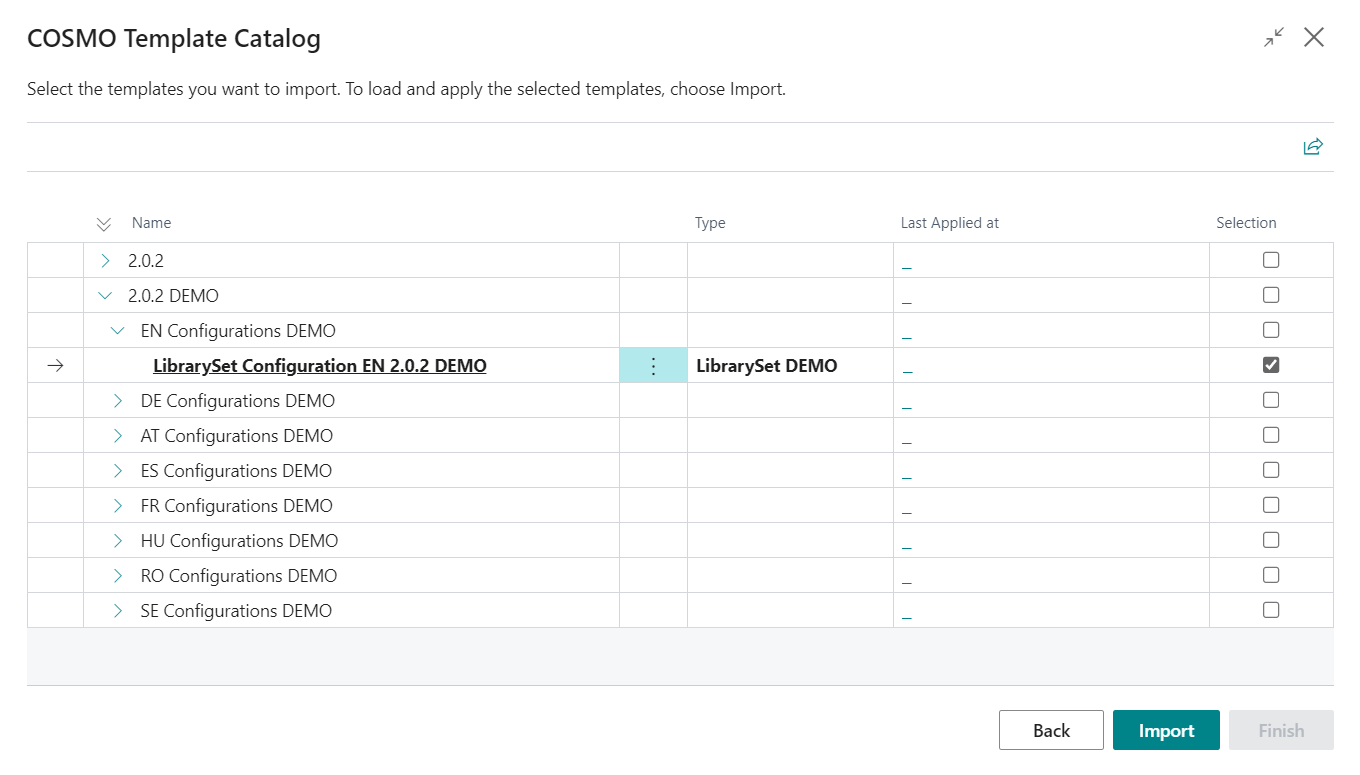Close the COSMO Template Catalog dialog
The image size is (1360, 775).
click(x=1314, y=38)
